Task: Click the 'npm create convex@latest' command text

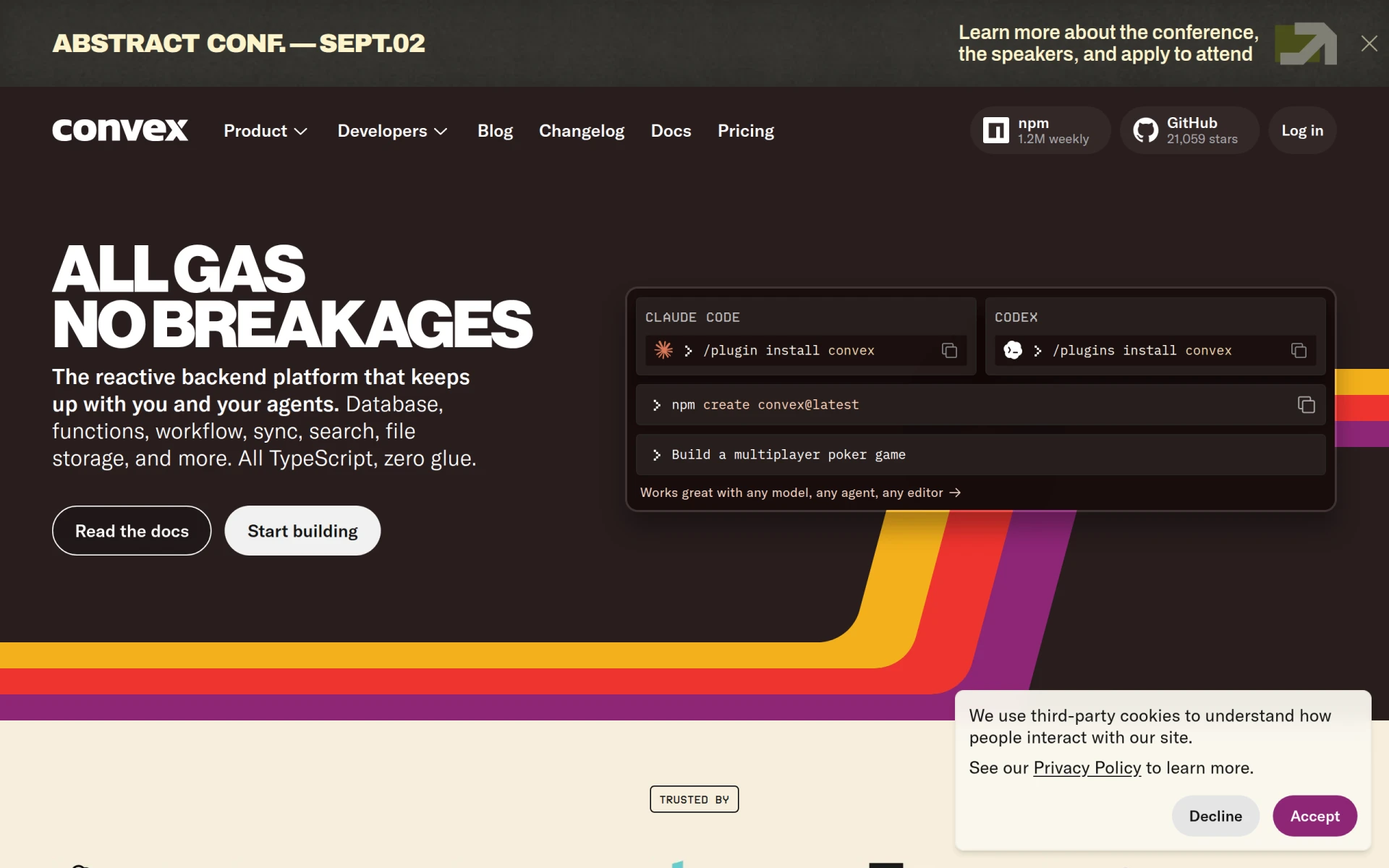Action: point(765,405)
